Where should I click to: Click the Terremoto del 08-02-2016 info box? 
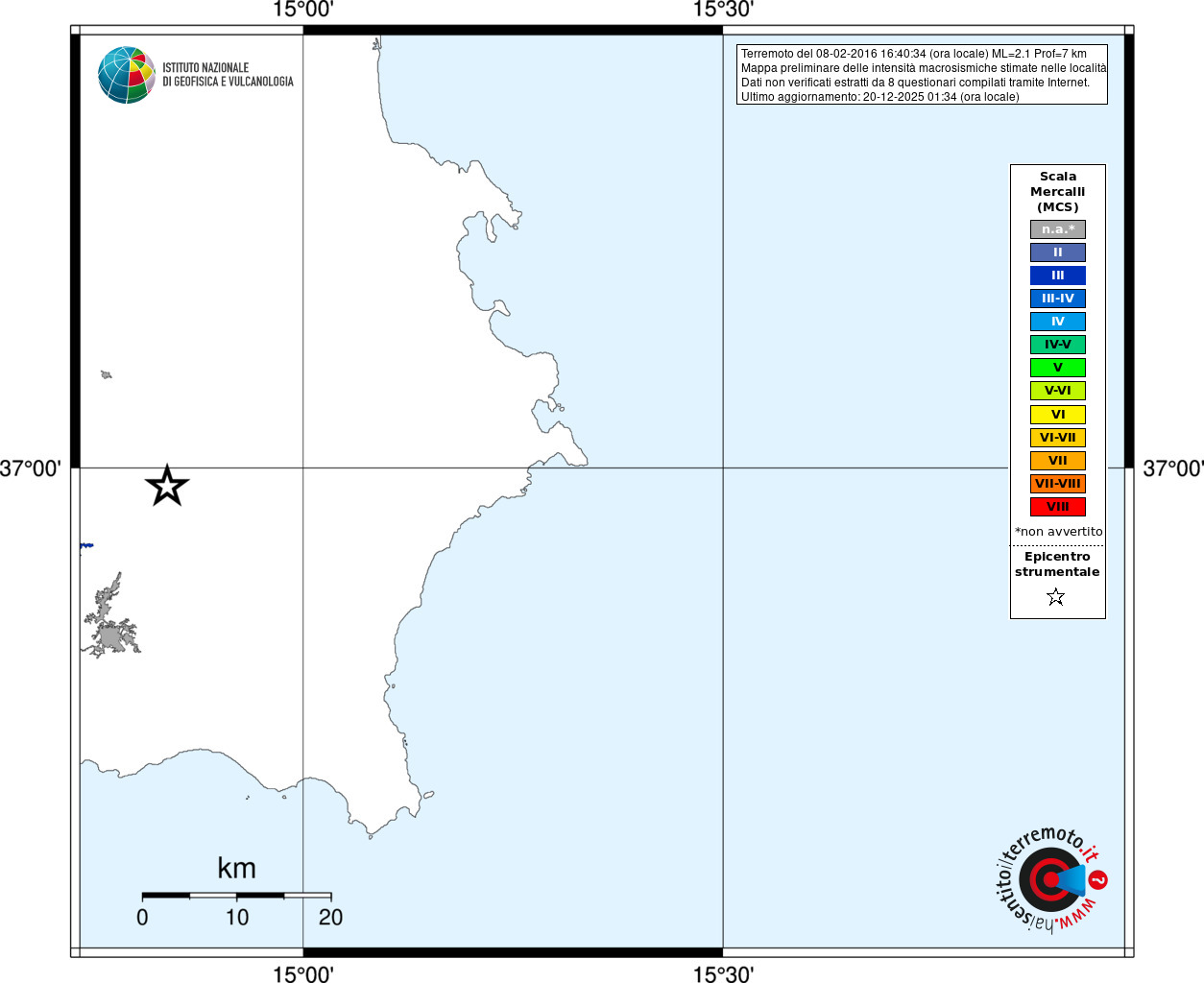click(x=922, y=75)
